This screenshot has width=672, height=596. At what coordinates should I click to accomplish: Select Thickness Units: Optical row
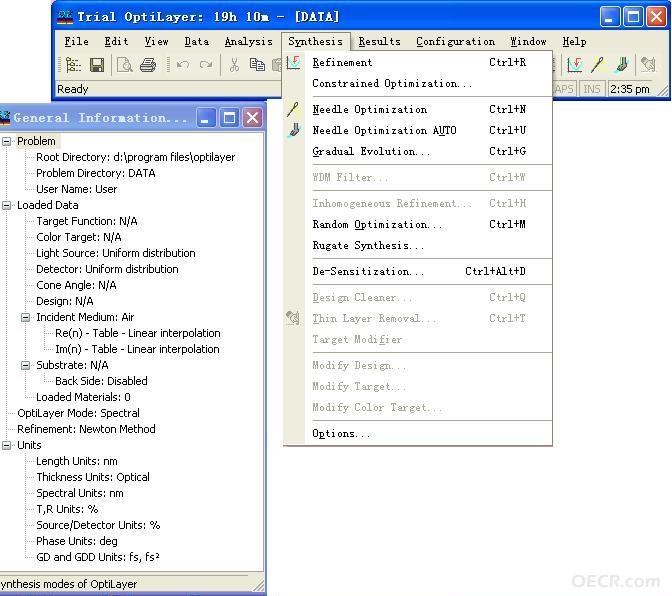[x=93, y=477]
